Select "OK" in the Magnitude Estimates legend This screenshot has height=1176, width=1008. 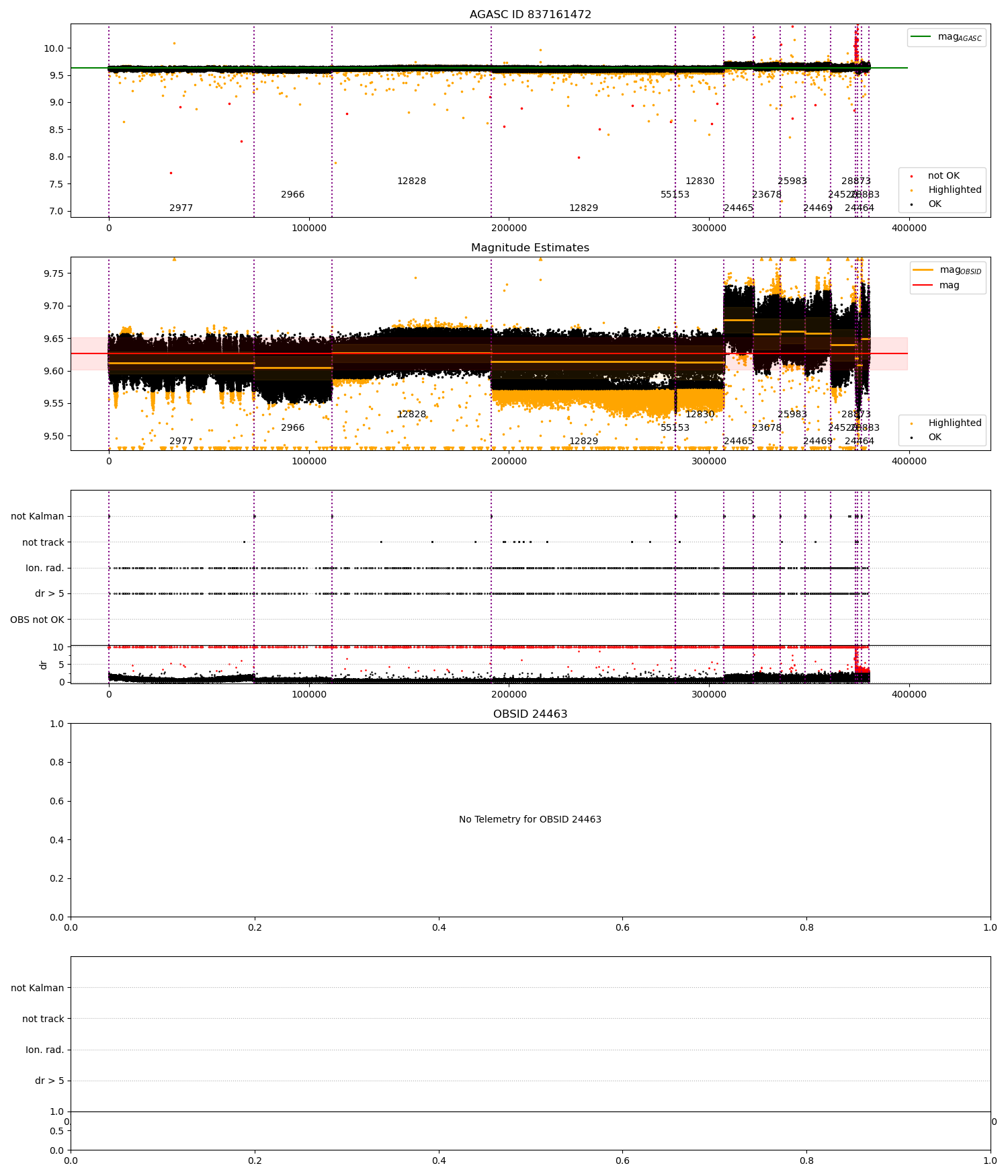pyautogui.click(x=926, y=437)
